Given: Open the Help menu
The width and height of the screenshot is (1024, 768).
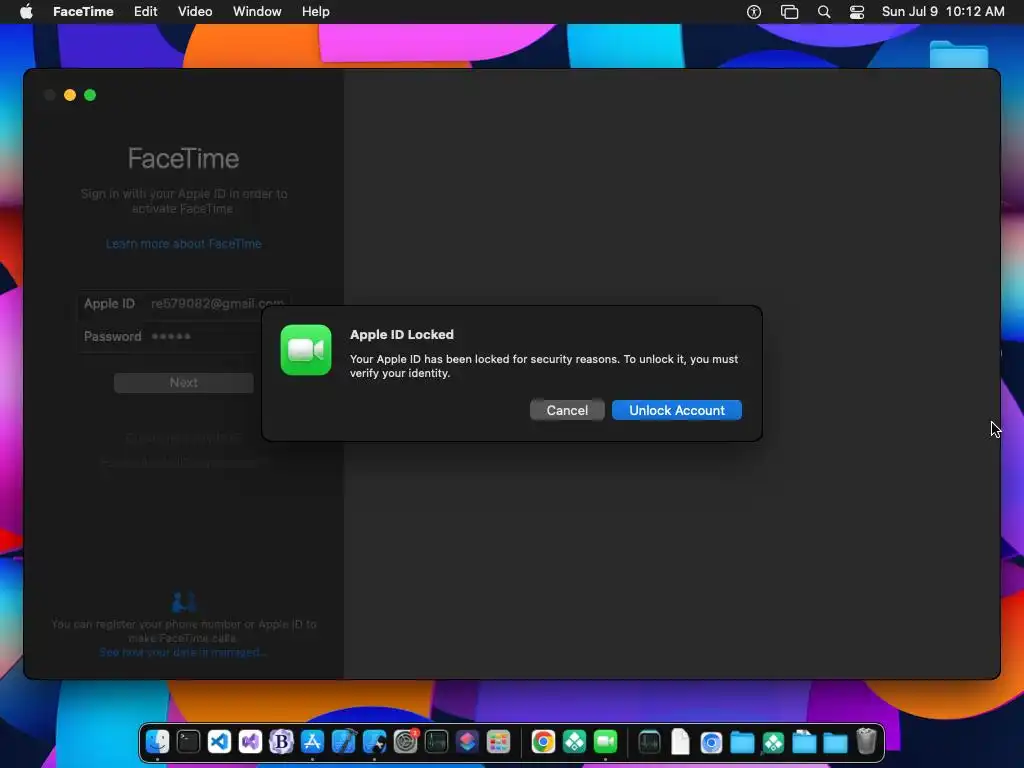Looking at the screenshot, I should click(315, 12).
